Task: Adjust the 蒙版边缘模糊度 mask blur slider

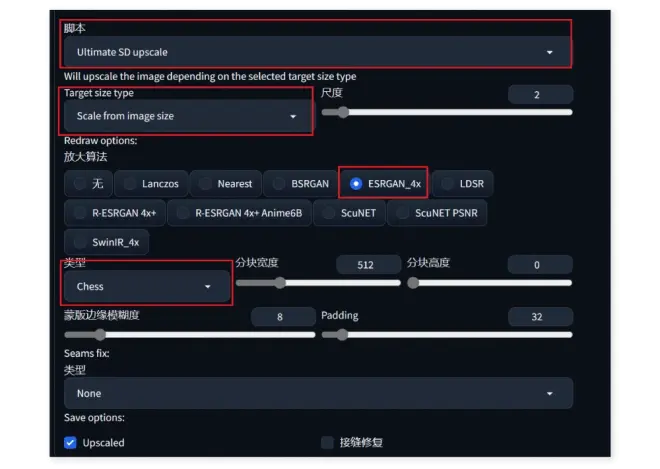Action: pyautogui.click(x=189, y=335)
